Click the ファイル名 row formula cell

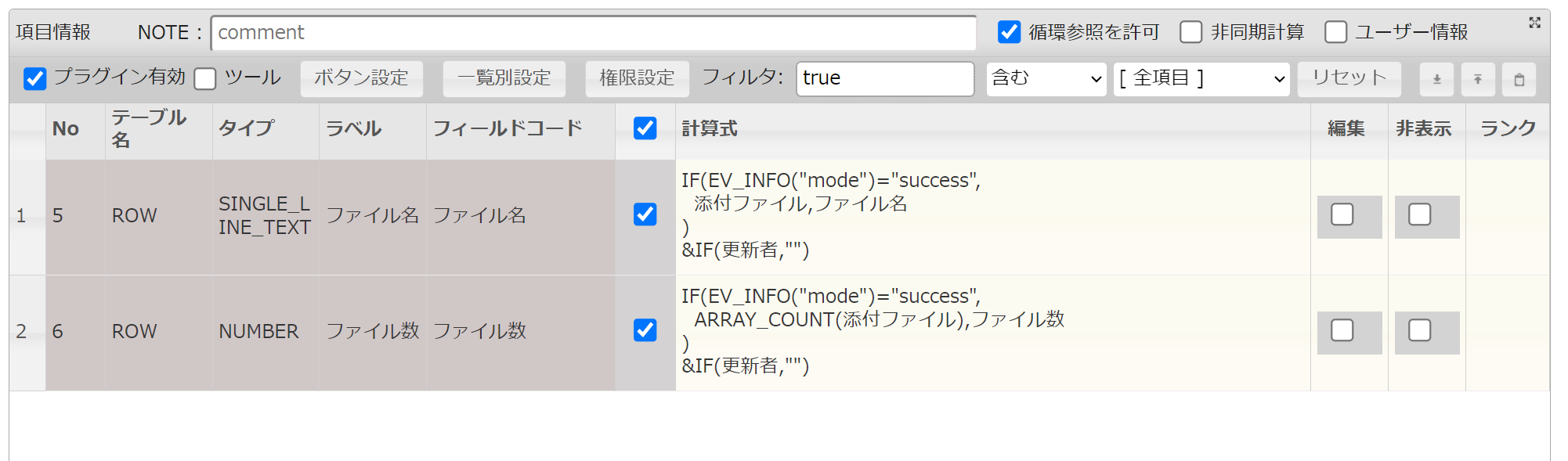click(992, 218)
